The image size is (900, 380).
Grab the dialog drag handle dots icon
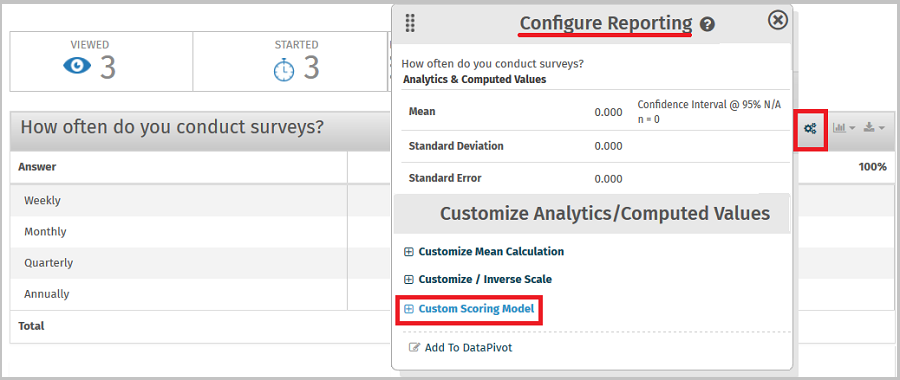tap(410, 24)
